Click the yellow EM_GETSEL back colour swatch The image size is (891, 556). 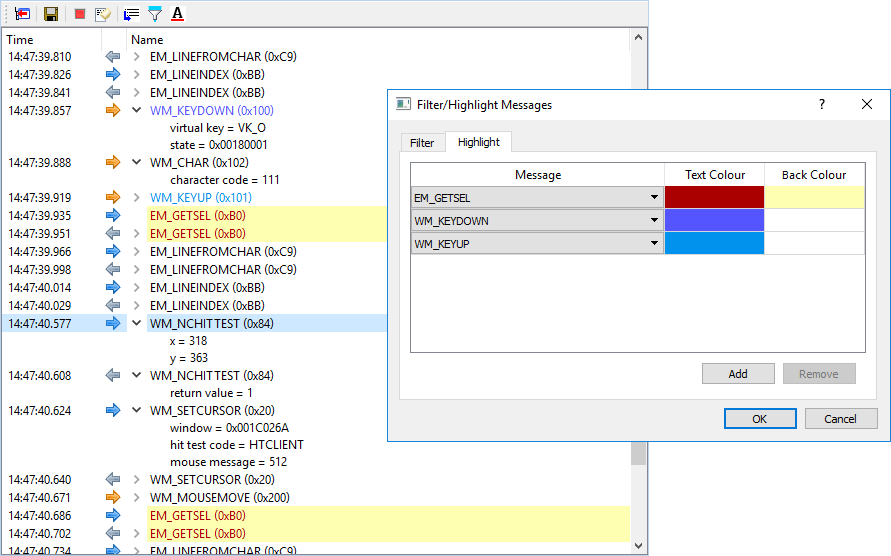coord(814,197)
